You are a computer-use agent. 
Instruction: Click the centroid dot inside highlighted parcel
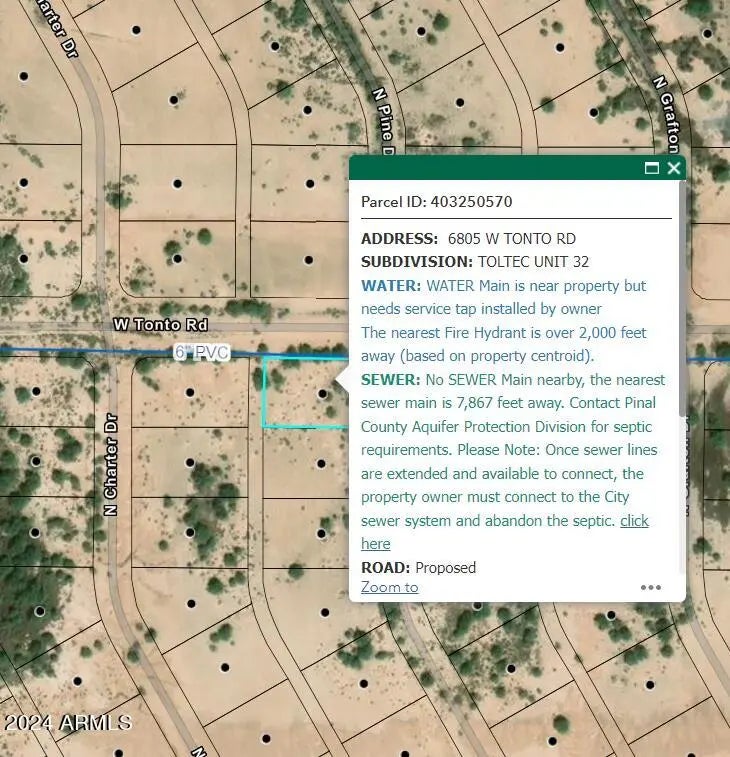coord(322,394)
